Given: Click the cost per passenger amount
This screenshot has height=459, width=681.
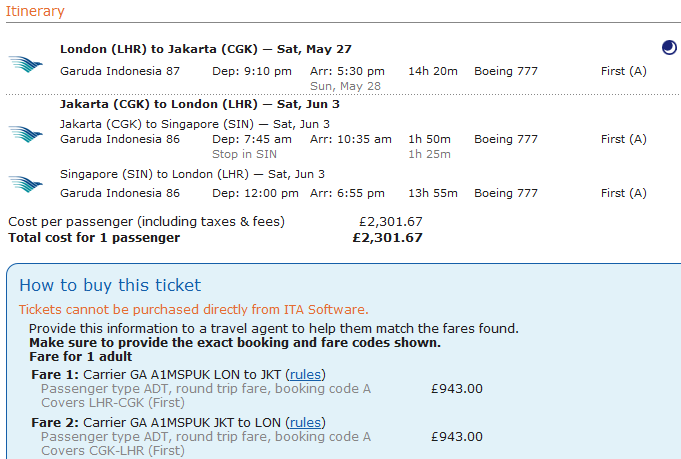Looking at the screenshot, I should coord(390,222).
